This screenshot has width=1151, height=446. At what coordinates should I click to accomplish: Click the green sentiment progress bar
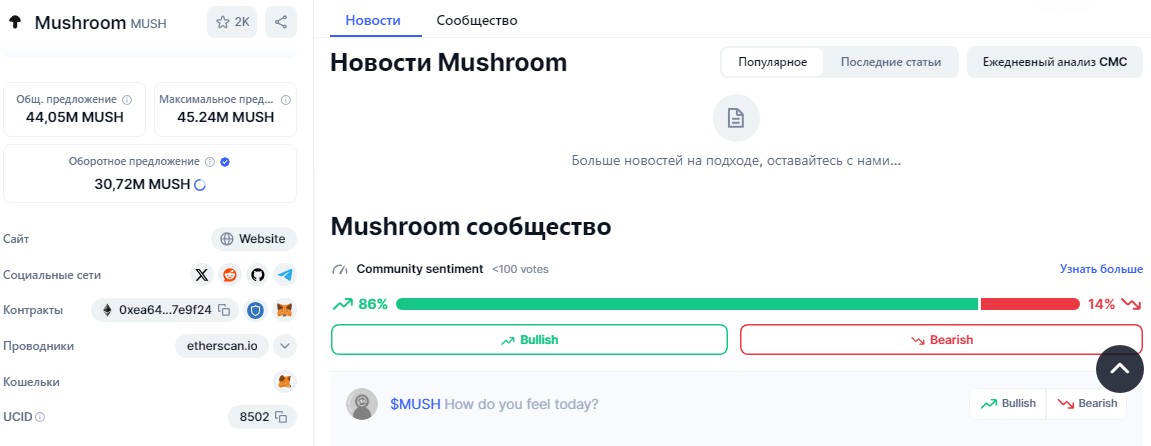click(687, 304)
